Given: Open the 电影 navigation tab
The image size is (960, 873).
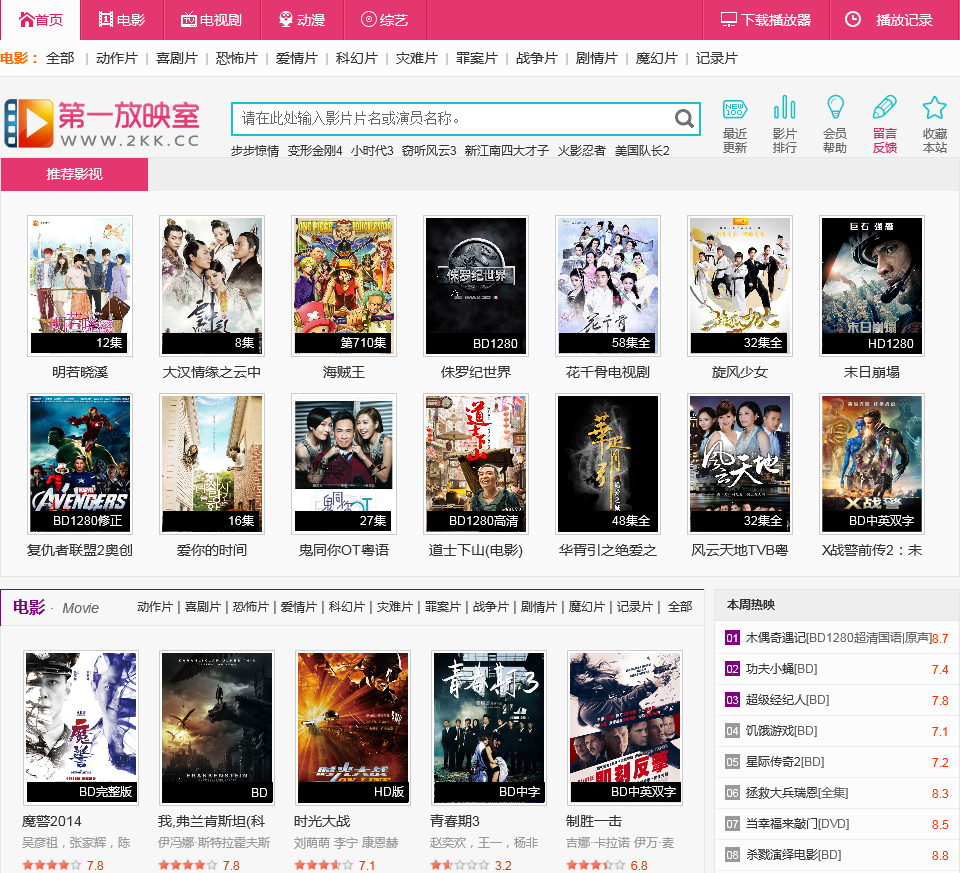Looking at the screenshot, I should click(122, 20).
